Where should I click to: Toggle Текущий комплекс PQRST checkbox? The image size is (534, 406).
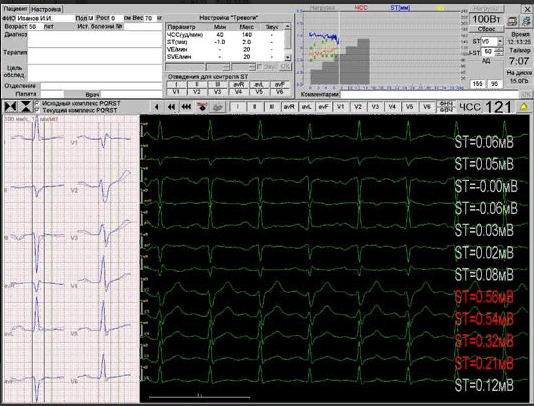[37, 110]
